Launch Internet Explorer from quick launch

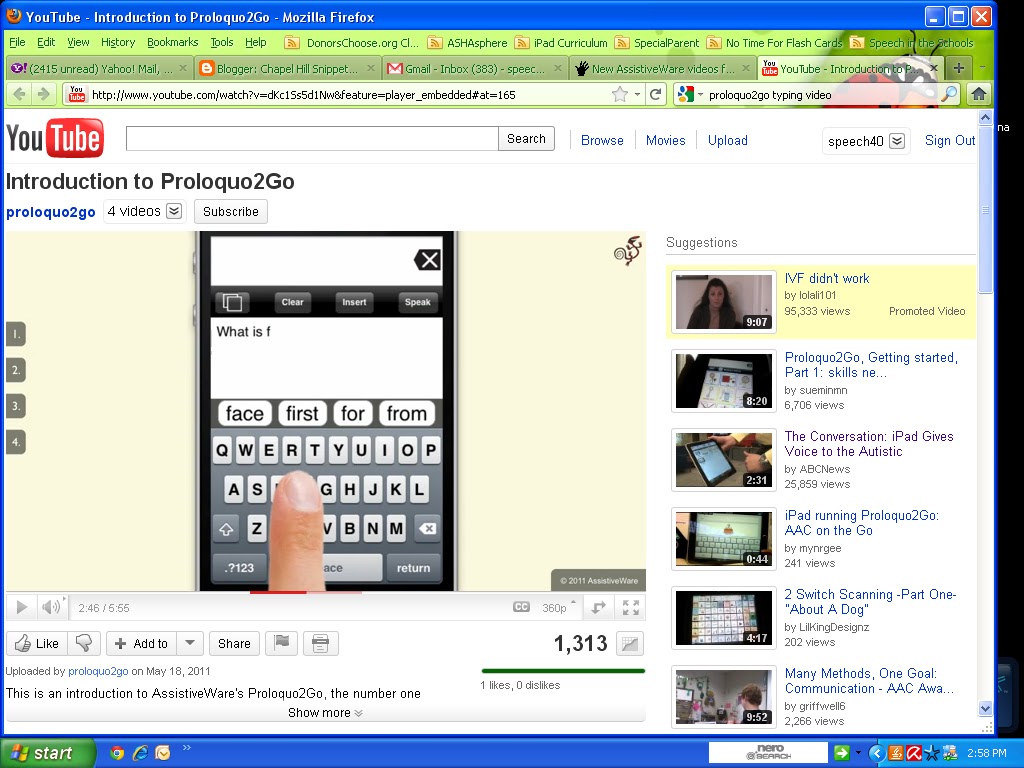[x=140, y=753]
